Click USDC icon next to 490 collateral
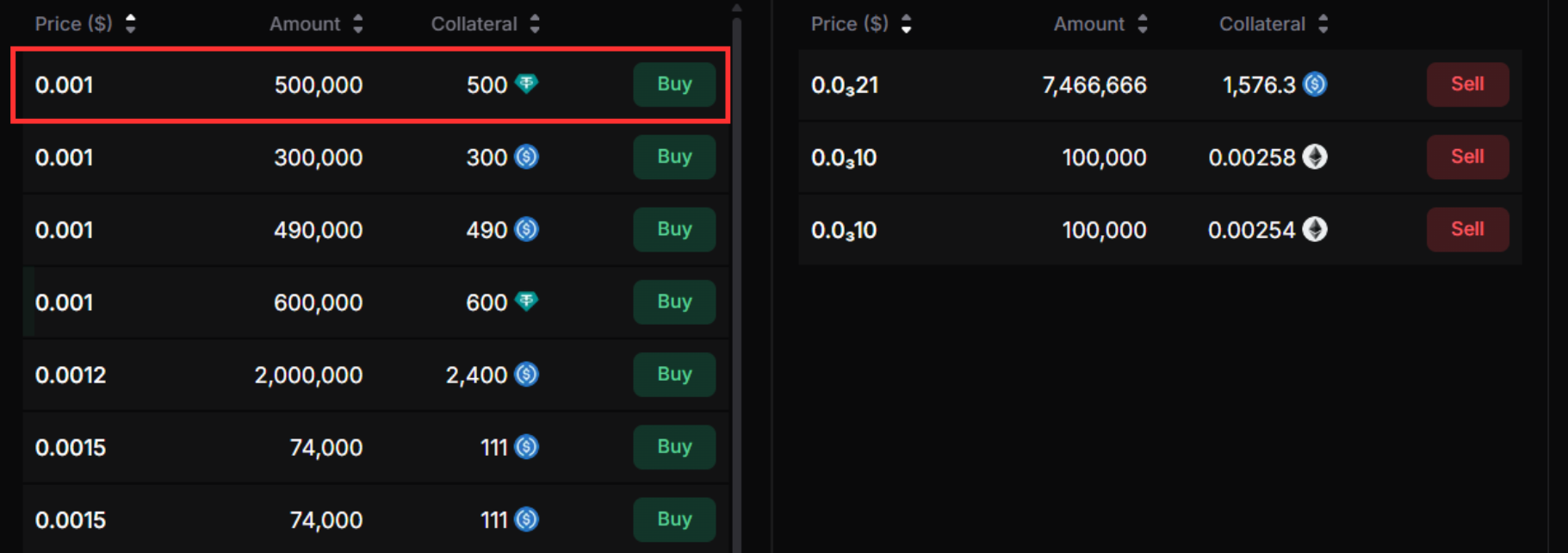The width and height of the screenshot is (1568, 553). coord(526,229)
